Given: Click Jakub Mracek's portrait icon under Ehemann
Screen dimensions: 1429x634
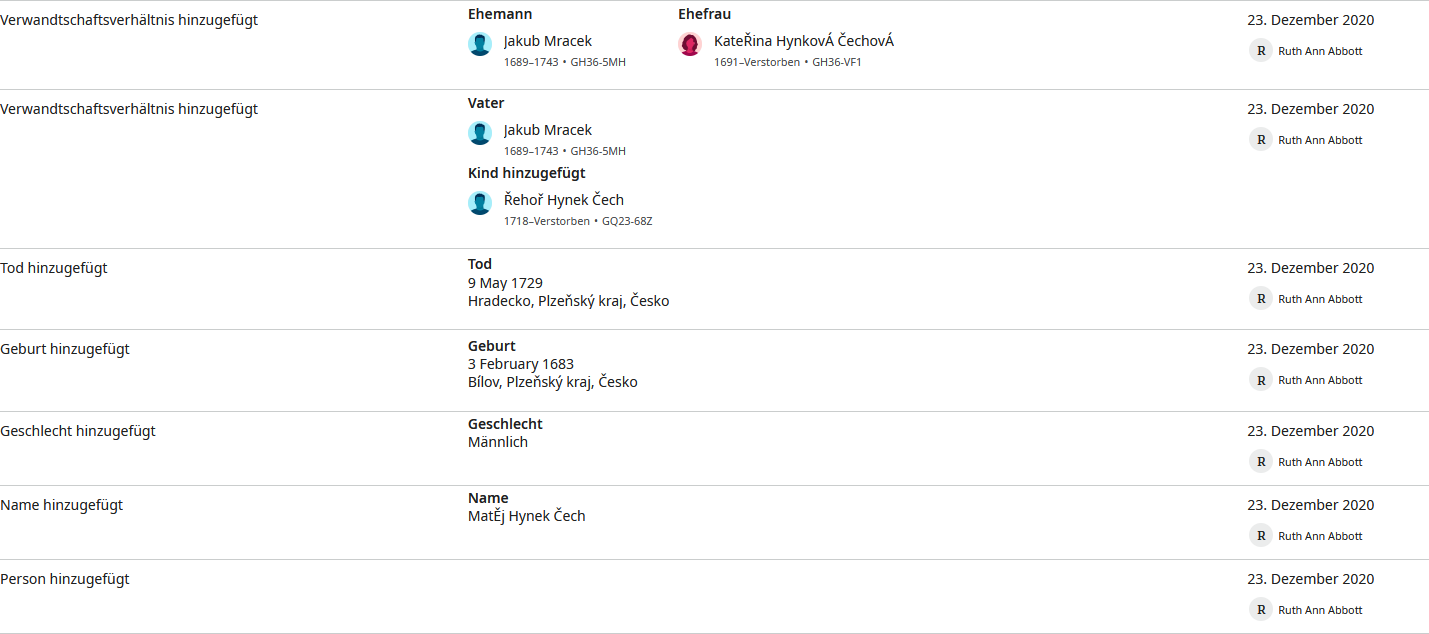Looking at the screenshot, I should (480, 44).
